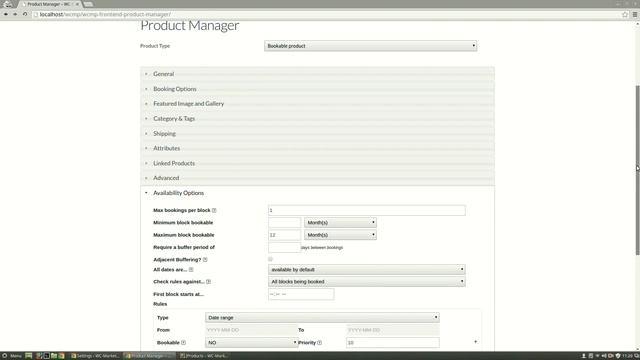Screen dimensions: 640x360
Task: Click the To date field
Action: (x=393, y=330)
